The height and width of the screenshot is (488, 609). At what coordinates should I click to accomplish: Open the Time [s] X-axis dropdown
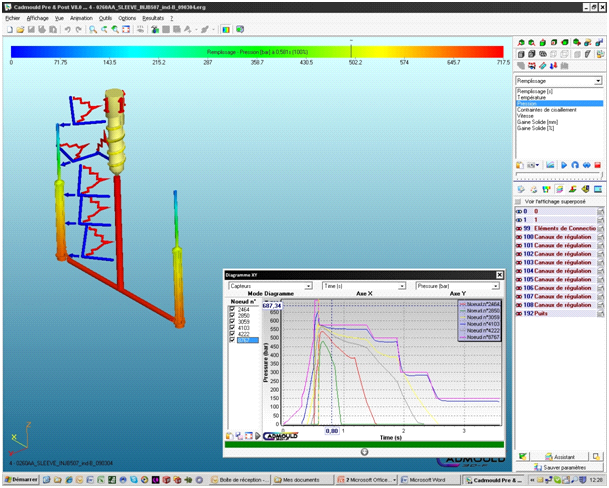tap(402, 286)
